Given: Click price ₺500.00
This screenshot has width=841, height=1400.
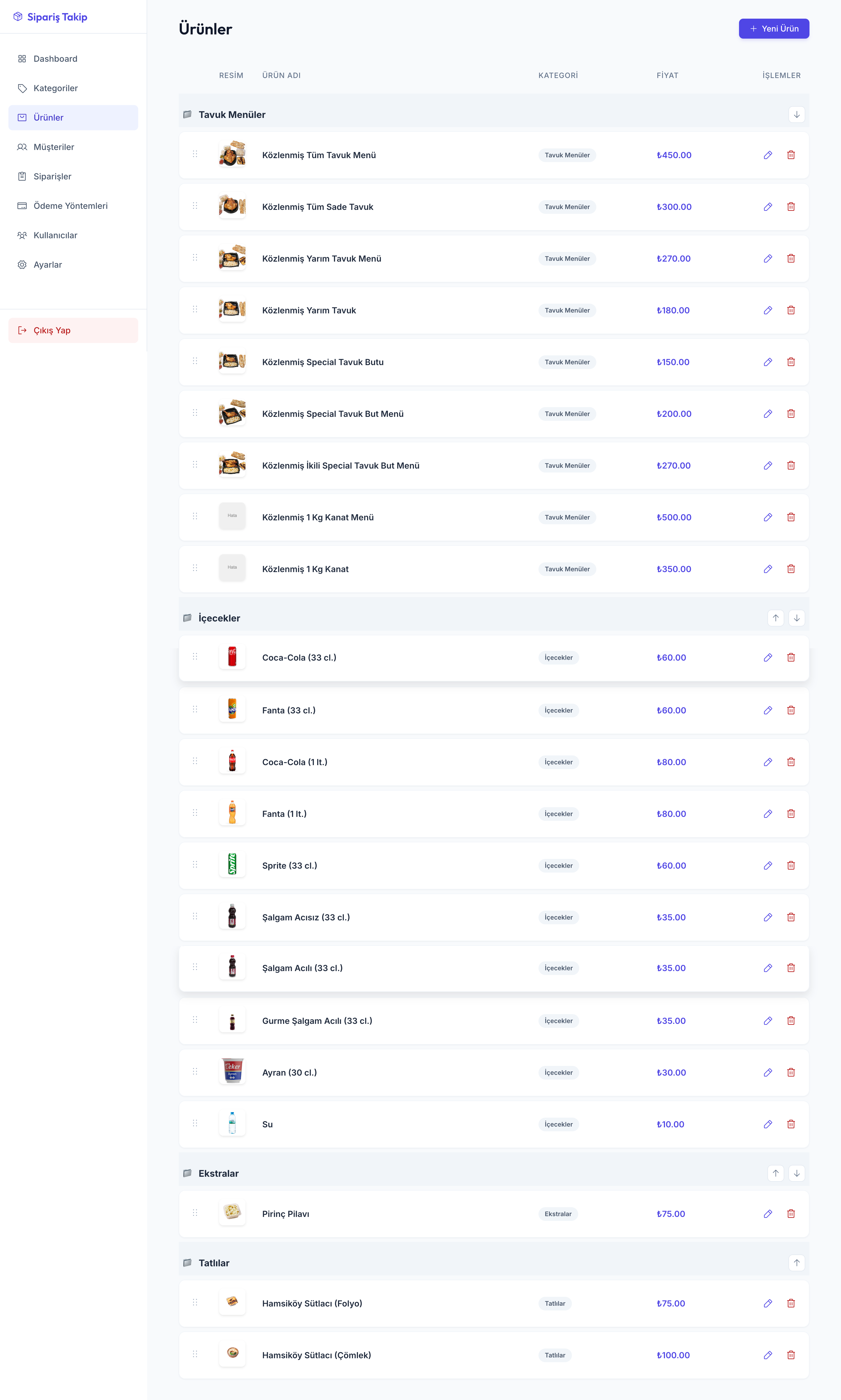Looking at the screenshot, I should point(674,517).
